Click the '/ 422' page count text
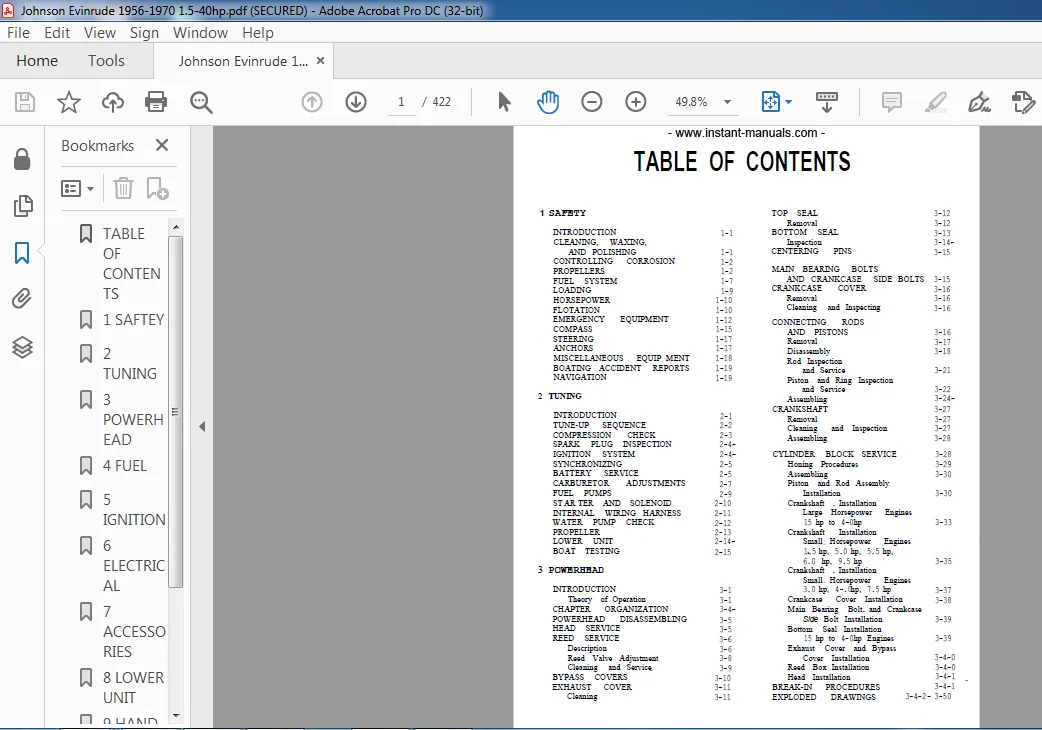This screenshot has height=730, width=1042. click(437, 102)
